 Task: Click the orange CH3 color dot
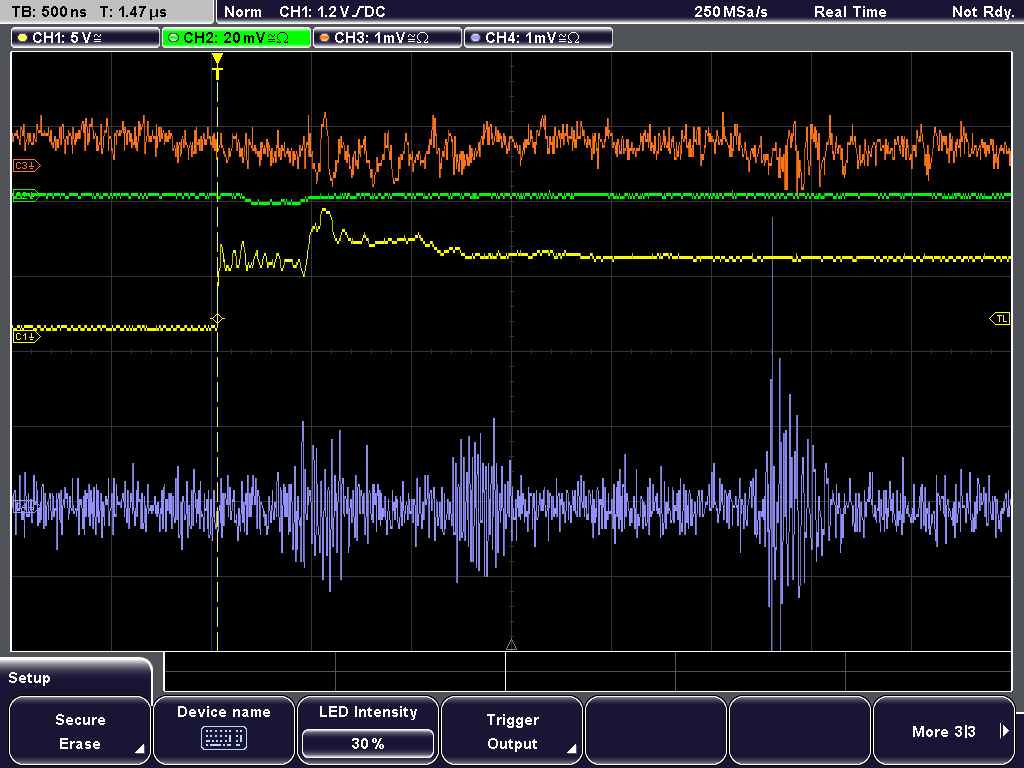point(325,38)
